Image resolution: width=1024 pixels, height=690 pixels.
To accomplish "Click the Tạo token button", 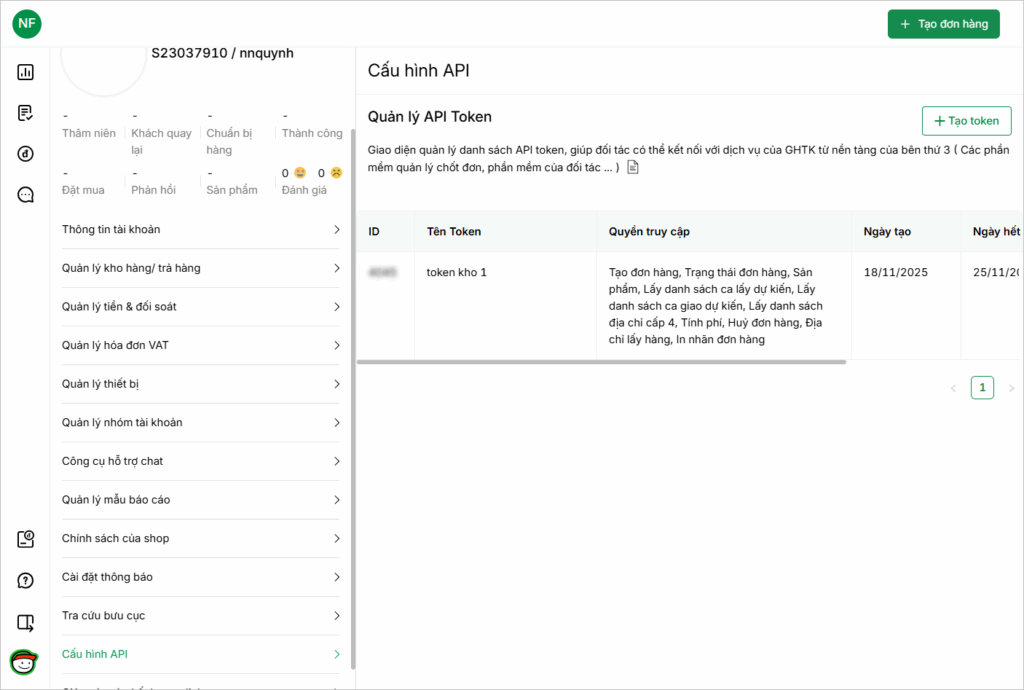I will [966, 121].
